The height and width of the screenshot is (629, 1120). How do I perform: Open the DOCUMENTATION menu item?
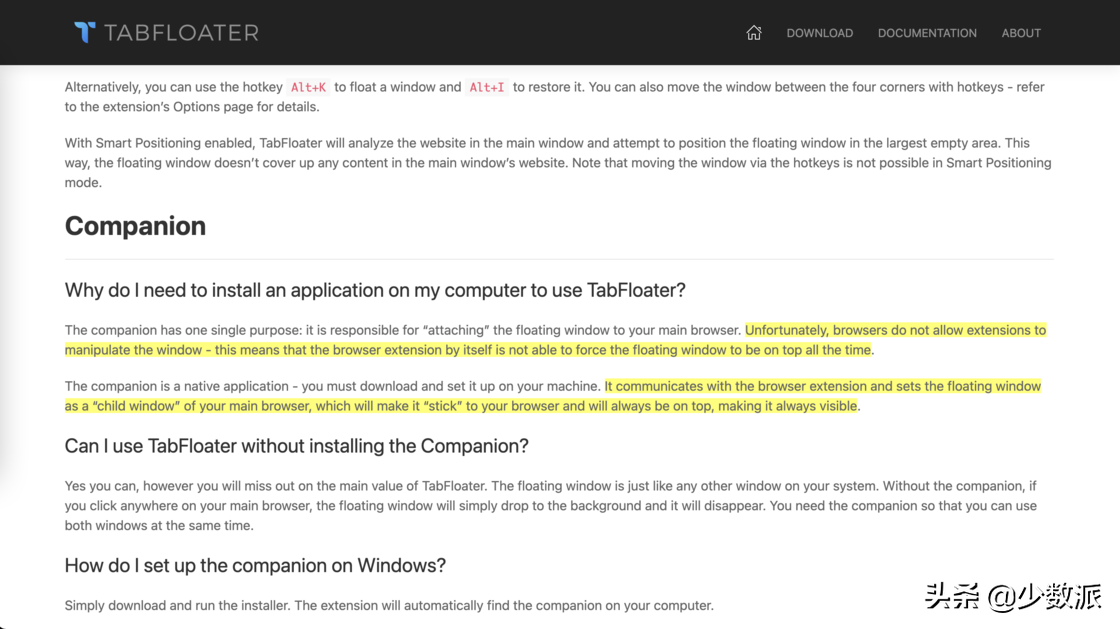[x=927, y=34]
